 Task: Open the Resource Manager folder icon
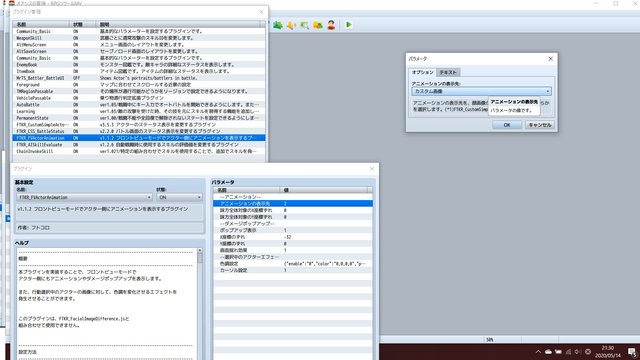pyautogui.click(x=318, y=25)
